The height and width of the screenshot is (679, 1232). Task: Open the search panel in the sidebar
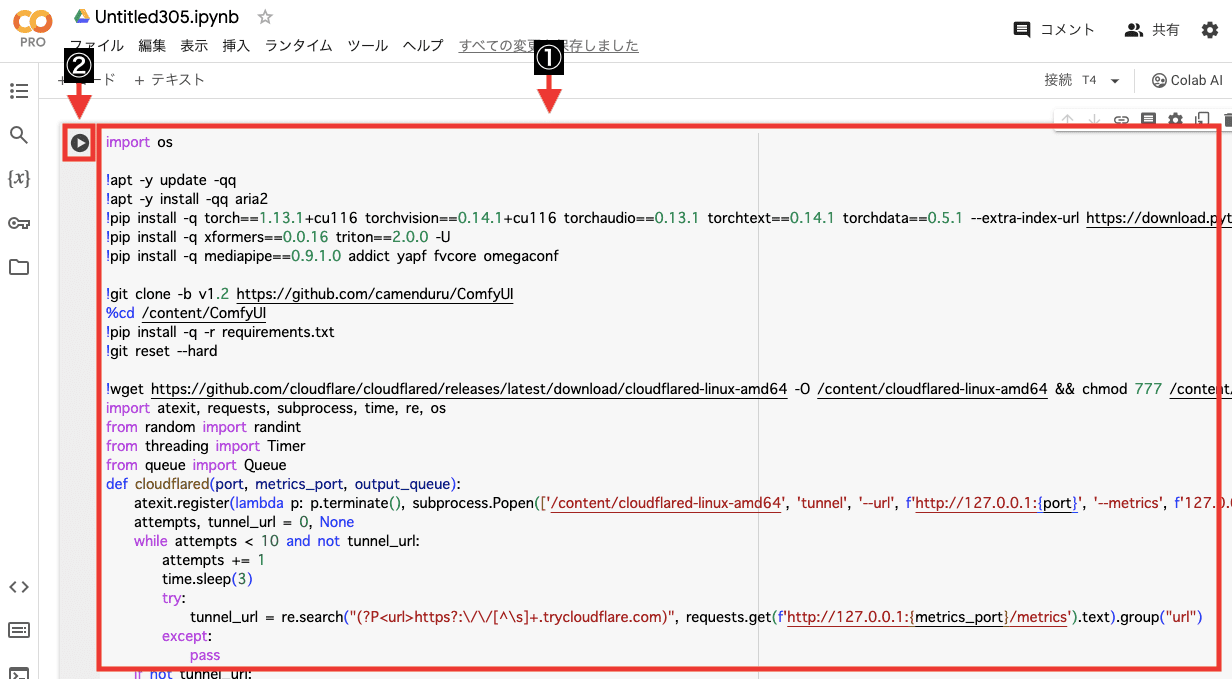pos(18,134)
